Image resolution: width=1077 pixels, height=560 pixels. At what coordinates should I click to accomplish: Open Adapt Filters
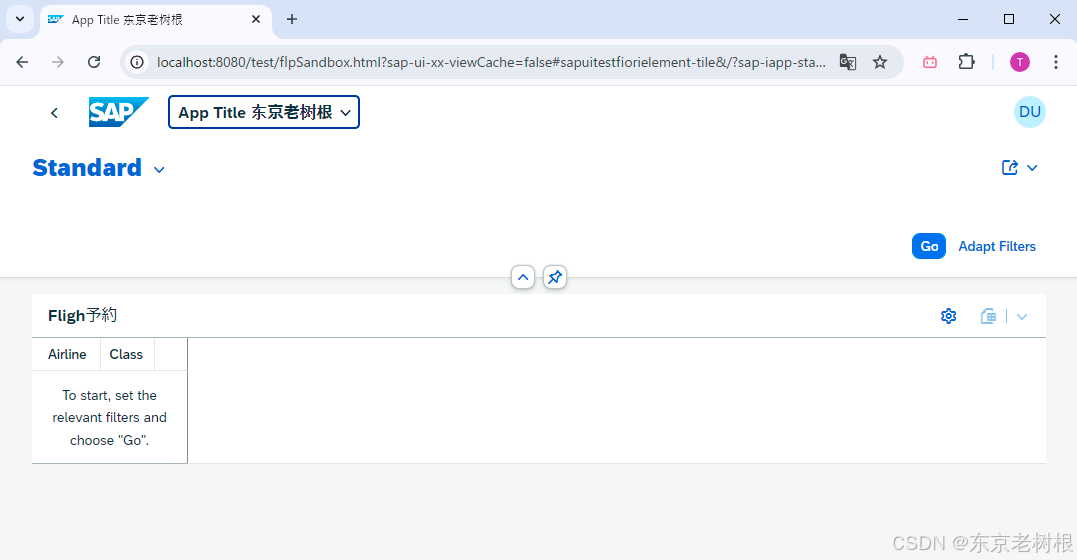click(997, 246)
